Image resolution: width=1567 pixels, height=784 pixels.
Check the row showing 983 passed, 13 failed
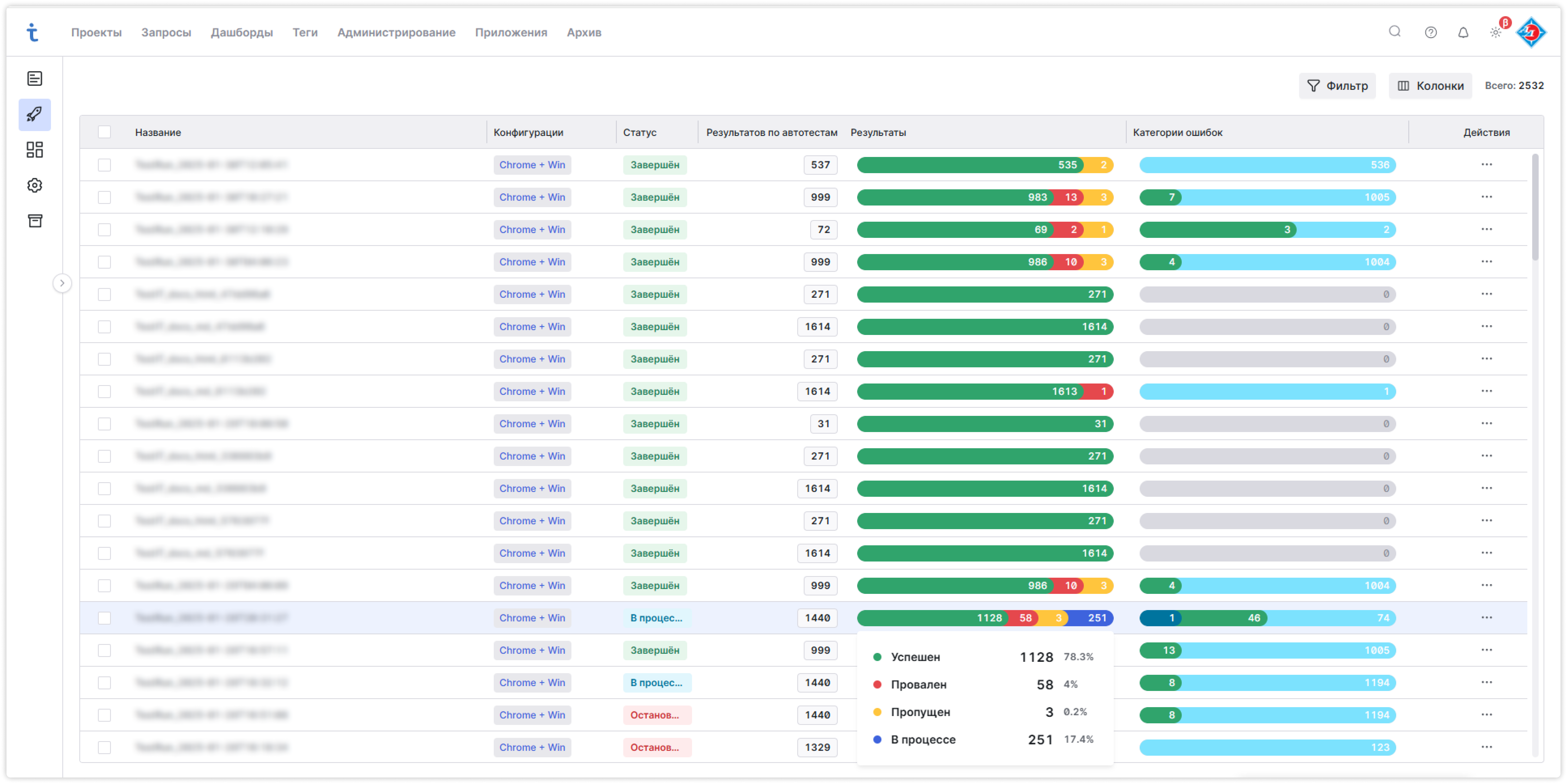105,197
